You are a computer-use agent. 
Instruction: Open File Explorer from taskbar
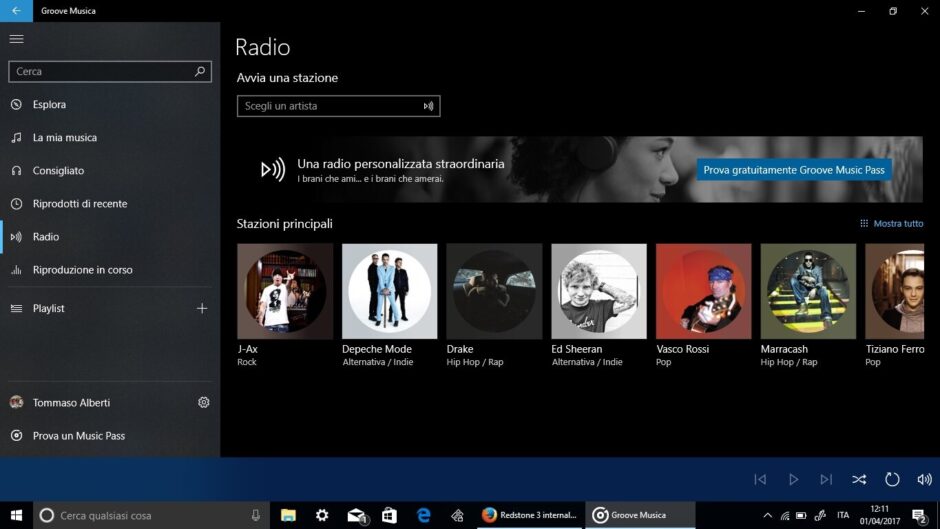click(288, 515)
